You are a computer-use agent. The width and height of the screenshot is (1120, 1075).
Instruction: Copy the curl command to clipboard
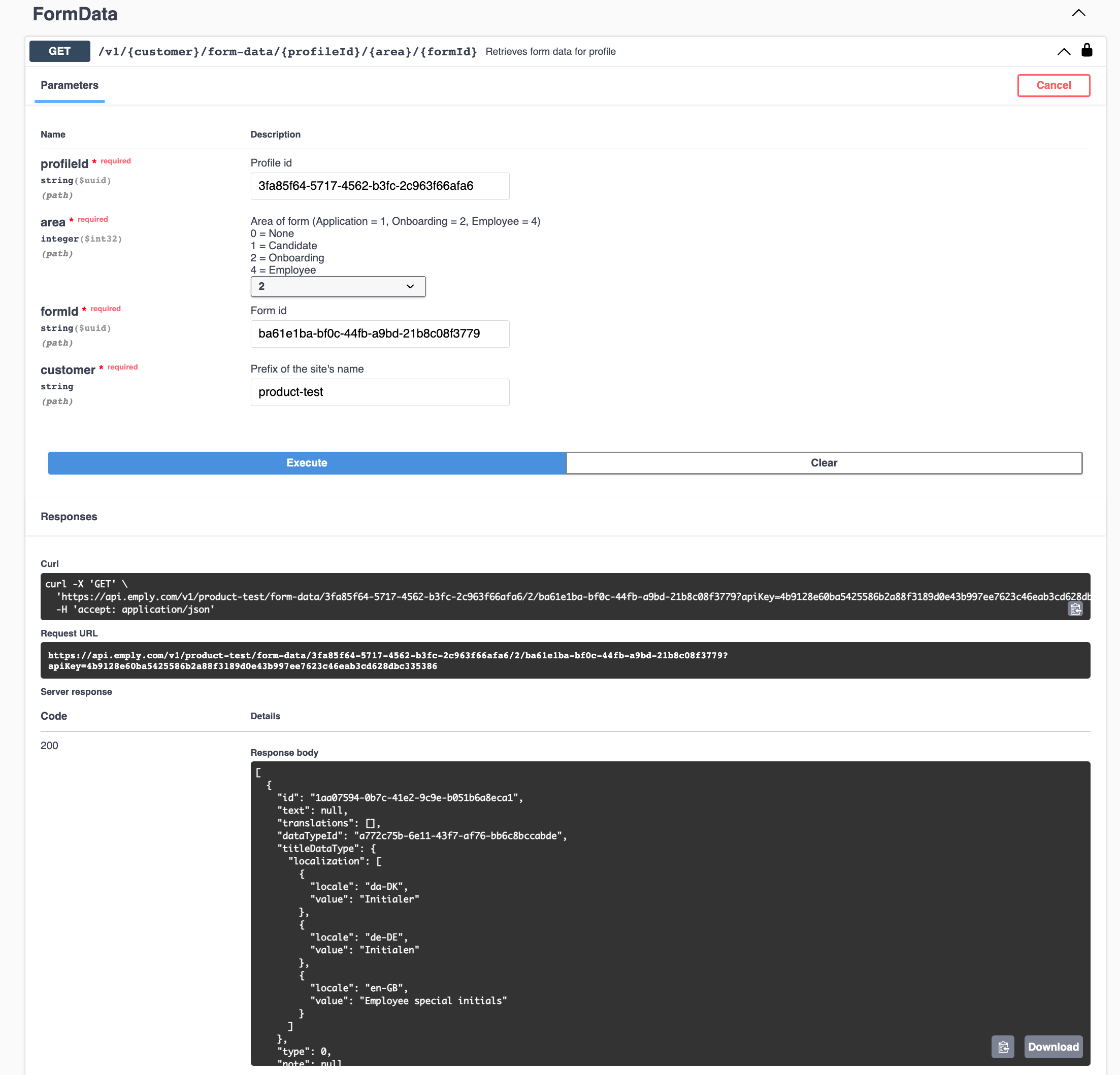click(1075, 609)
